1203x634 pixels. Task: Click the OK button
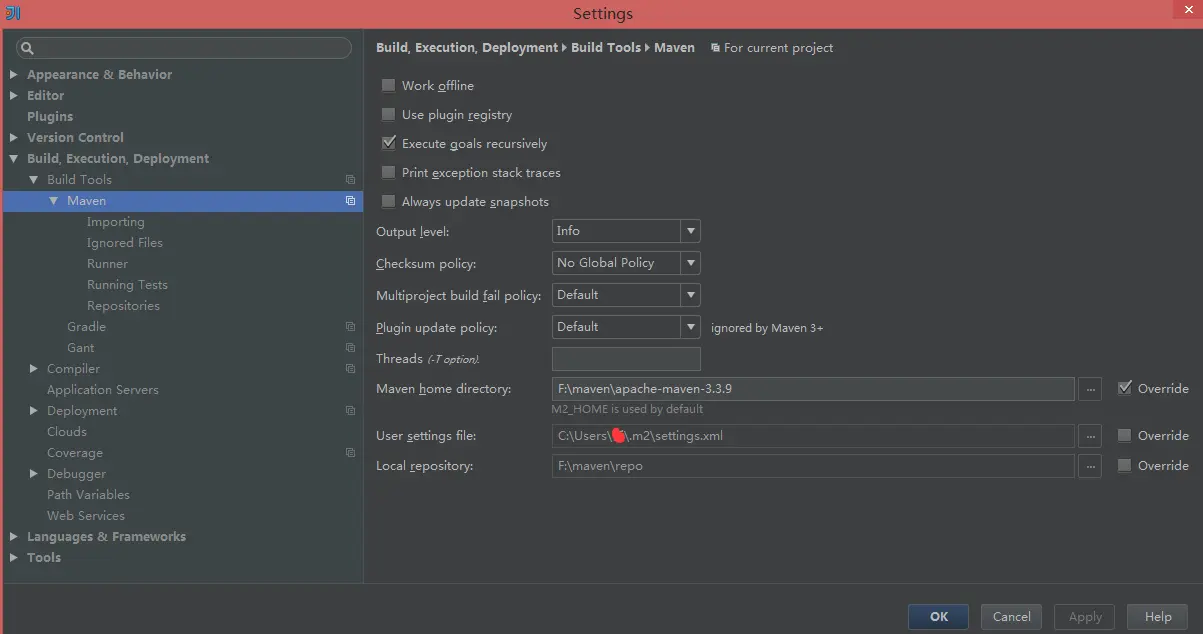pyautogui.click(x=938, y=617)
